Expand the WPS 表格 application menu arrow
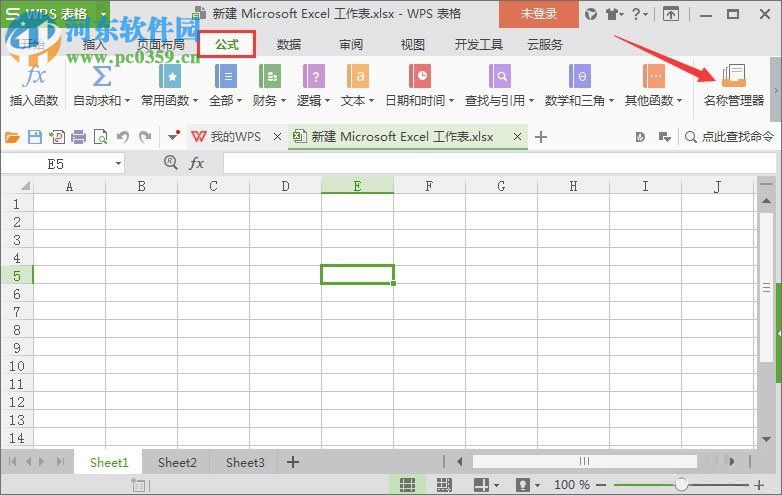Screen dimensions: 782x495 click(x=103, y=14)
